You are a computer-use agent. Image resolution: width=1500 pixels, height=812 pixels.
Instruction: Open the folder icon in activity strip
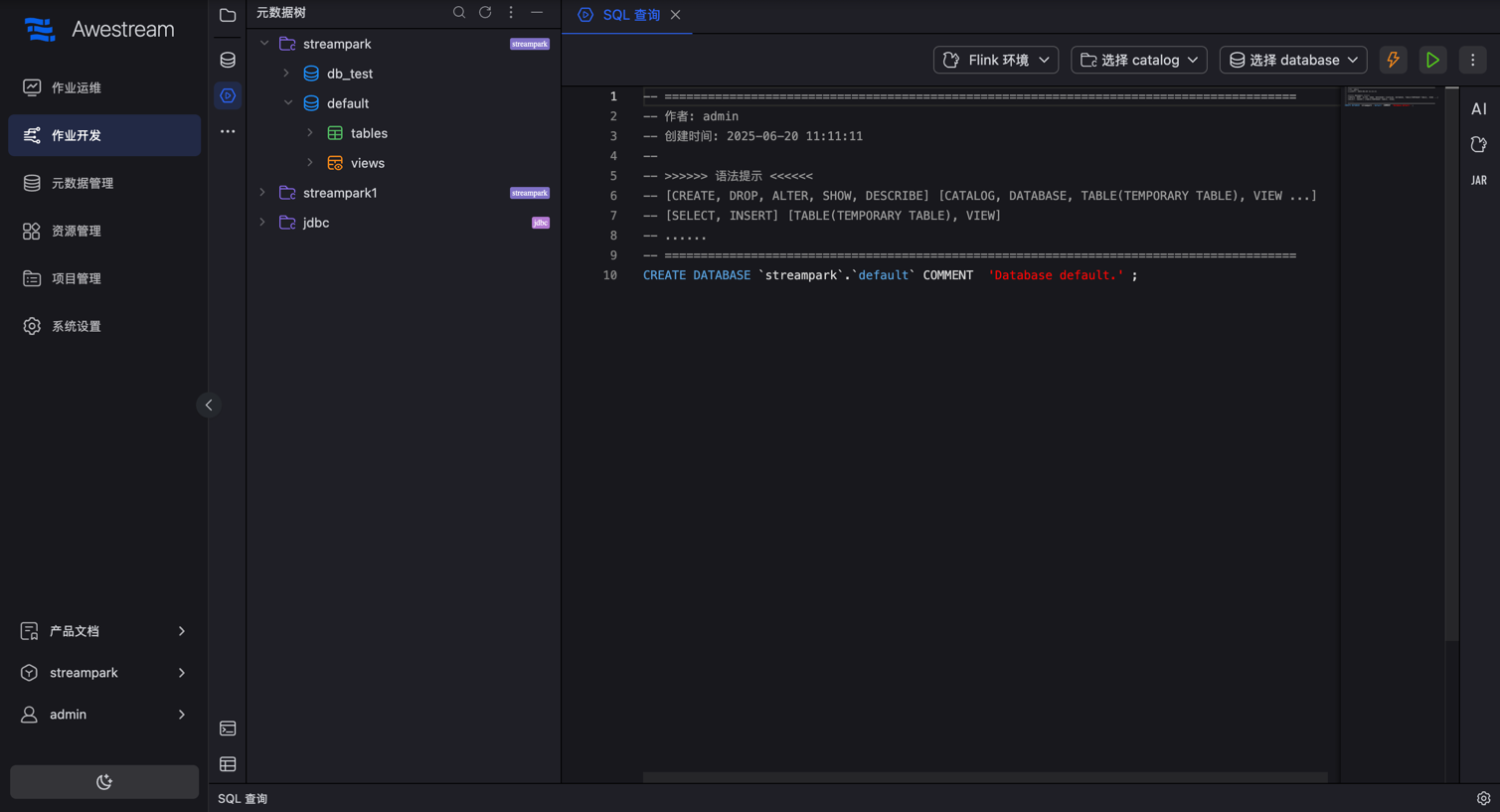[x=228, y=15]
